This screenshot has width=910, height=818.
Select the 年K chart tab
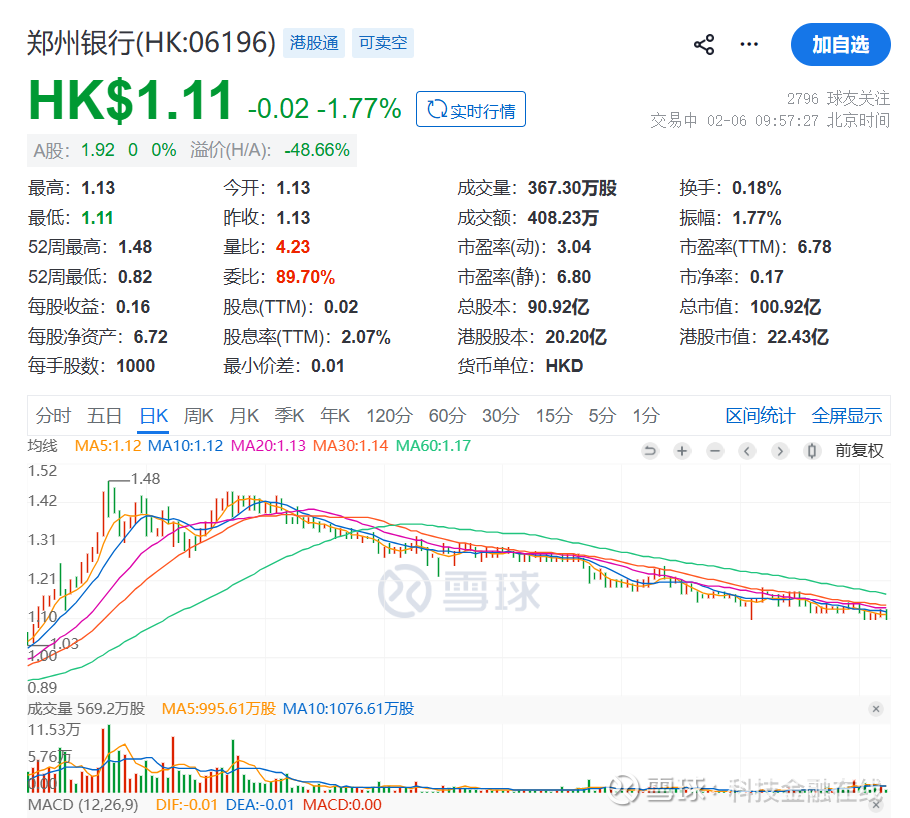pyautogui.click(x=335, y=416)
